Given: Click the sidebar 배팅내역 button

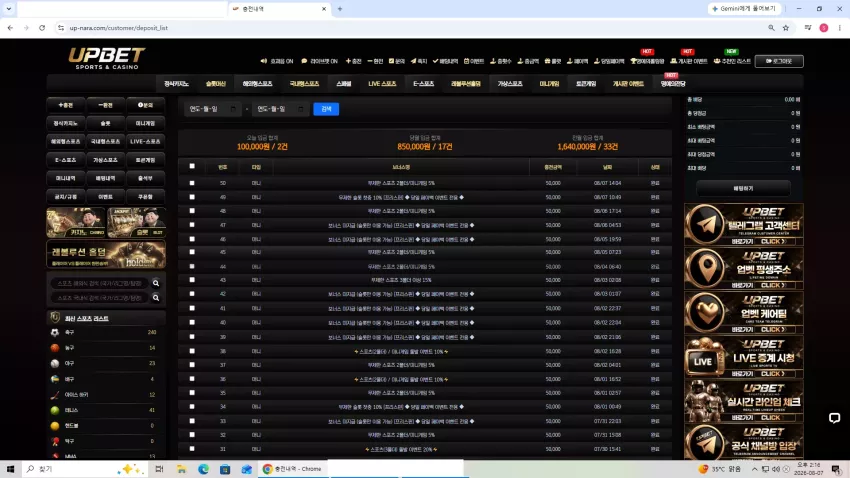Looking at the screenshot, I should pyautogui.click(x=105, y=178).
